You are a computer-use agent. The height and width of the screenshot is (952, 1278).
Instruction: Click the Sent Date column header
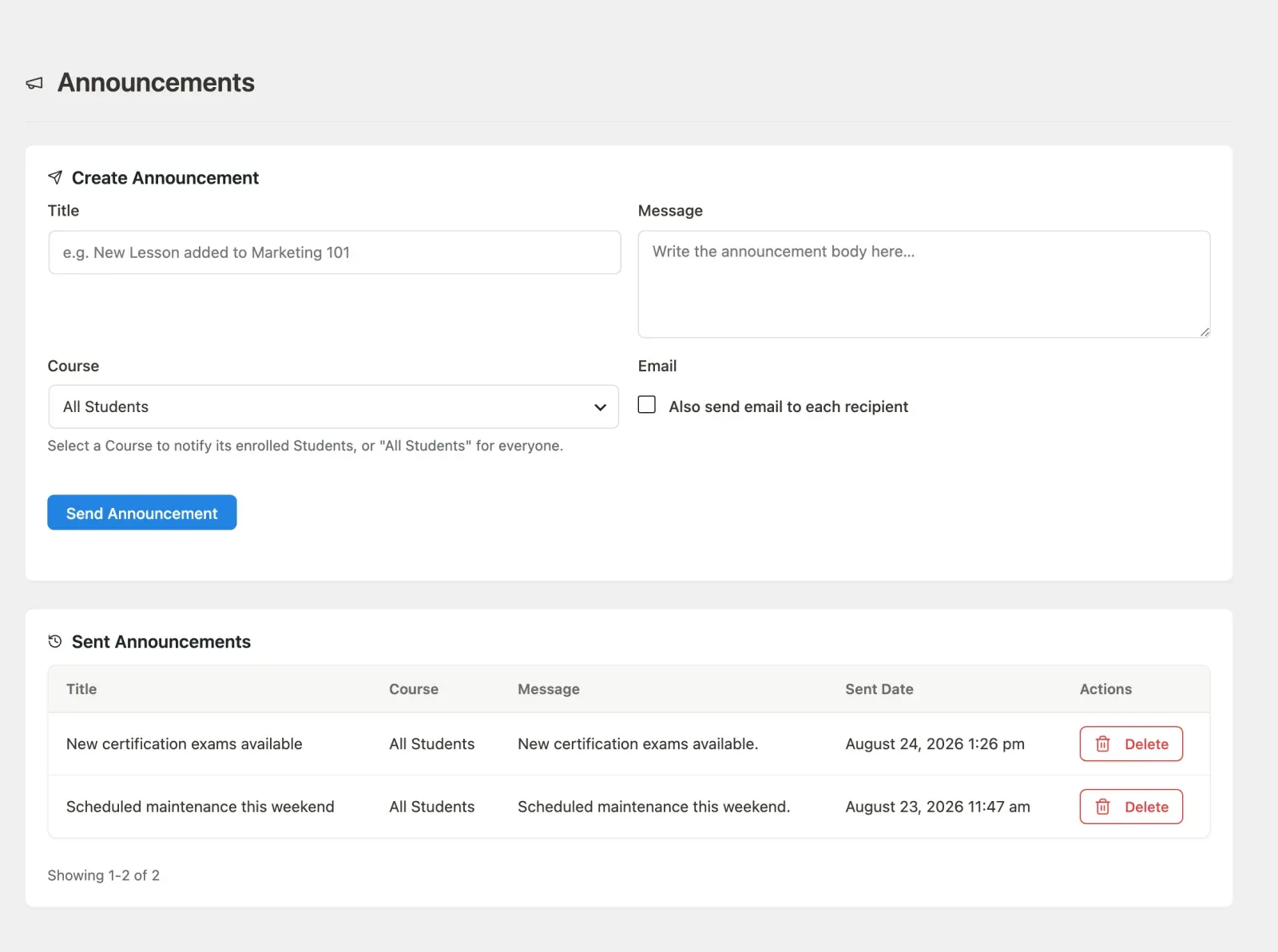(879, 689)
